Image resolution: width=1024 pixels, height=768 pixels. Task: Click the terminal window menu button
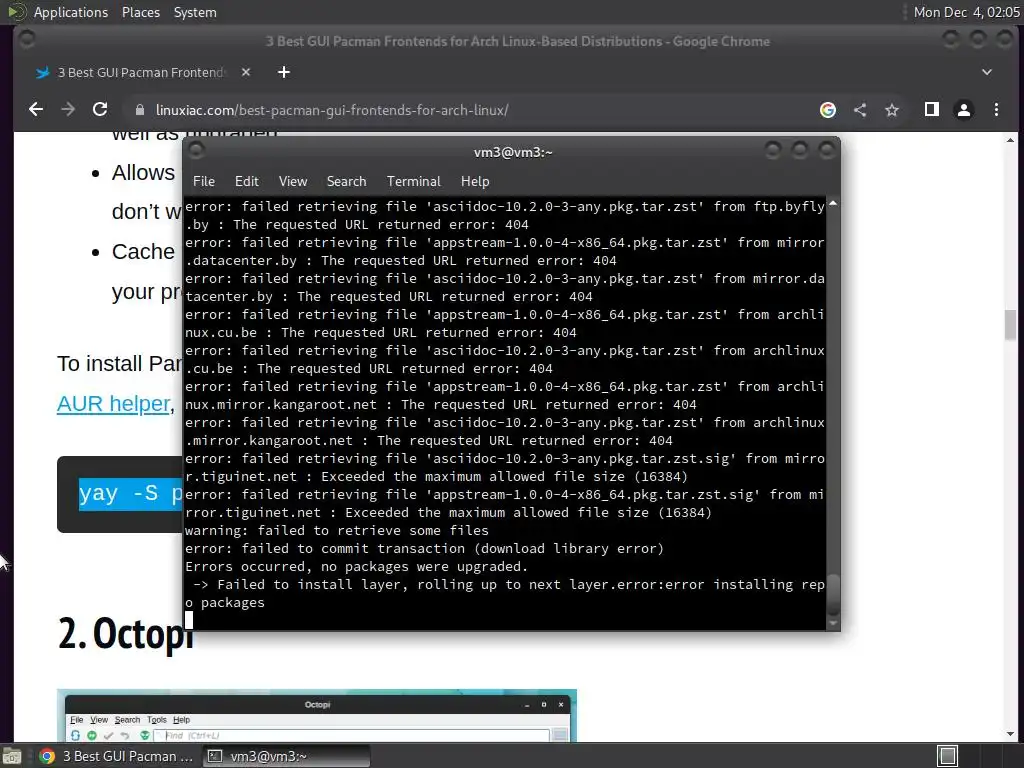(196, 151)
